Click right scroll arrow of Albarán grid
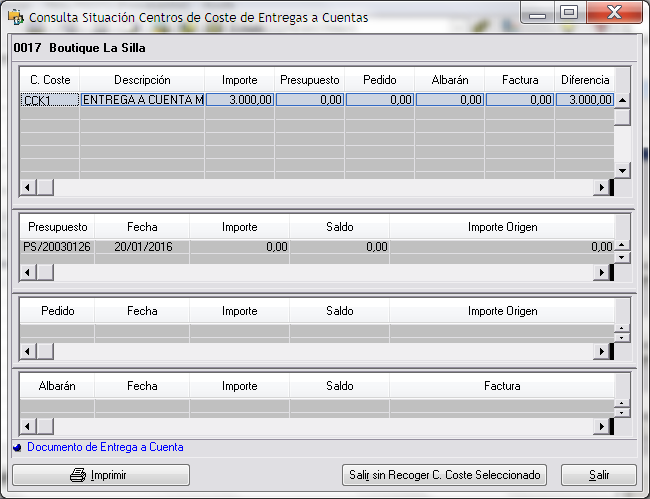650x499 pixels. click(601, 426)
